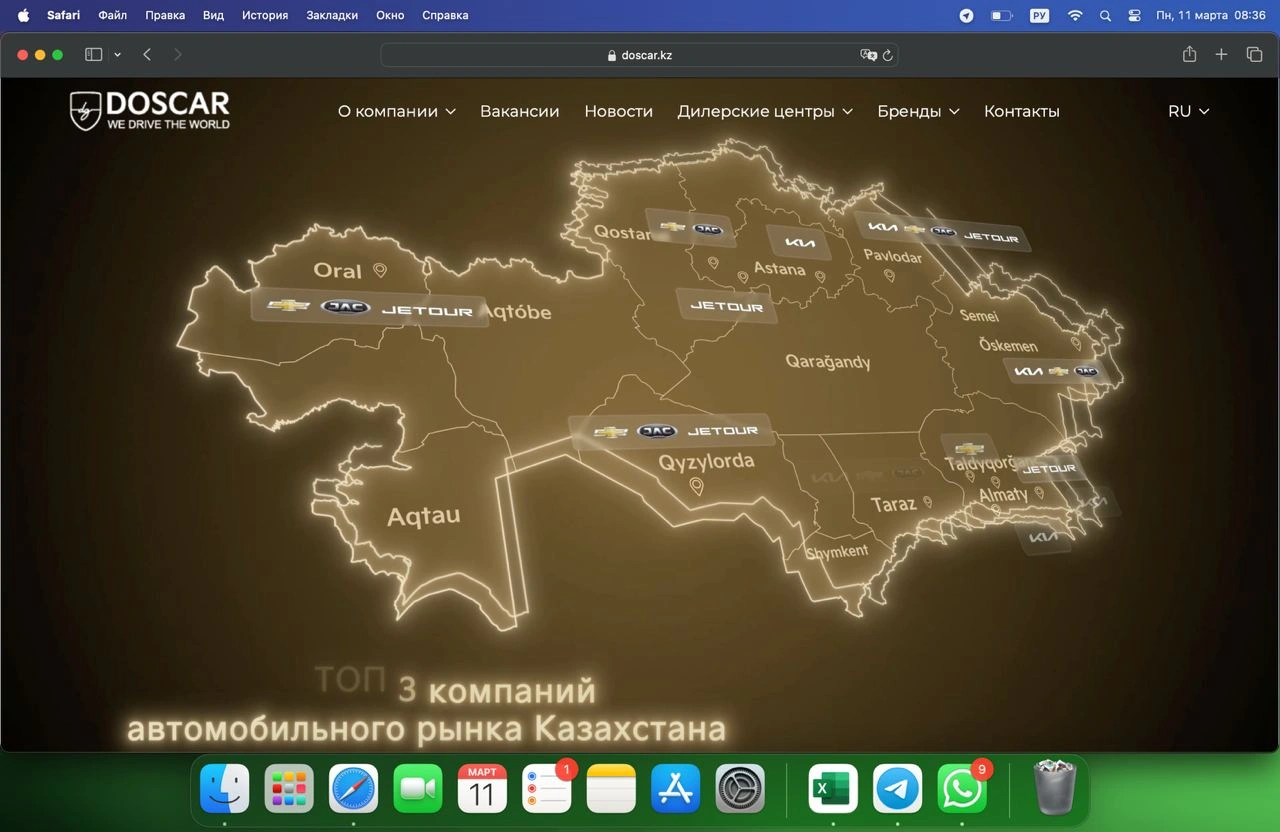Click the DOSCAR logo
1280x832 pixels.
150,111
